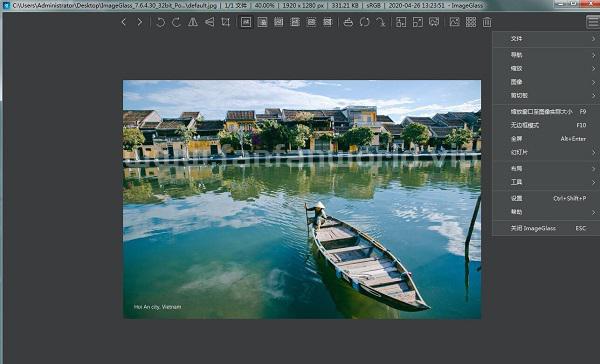Delete image with the trash icon
600x364 pixels.
click(x=487, y=22)
